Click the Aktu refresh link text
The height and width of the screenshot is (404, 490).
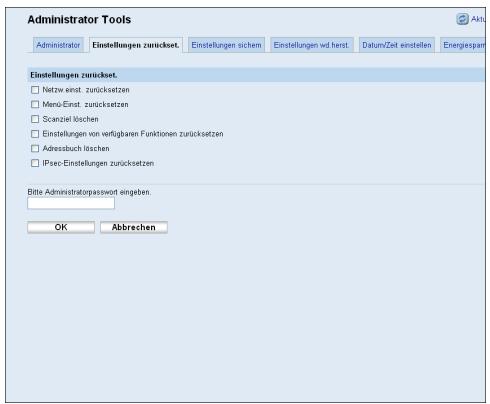(x=478, y=19)
